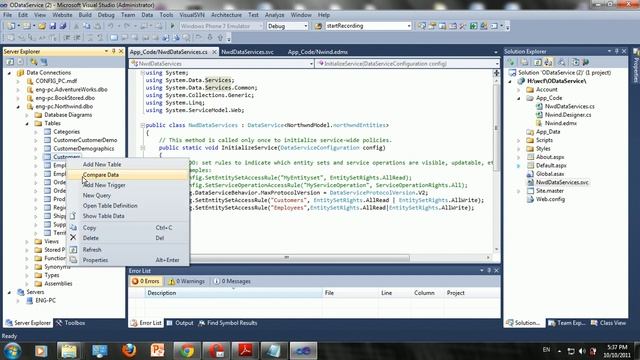This screenshot has width=640, height=360.
Task: Toggle auto-hide pin on Error List panel
Action: point(489,271)
